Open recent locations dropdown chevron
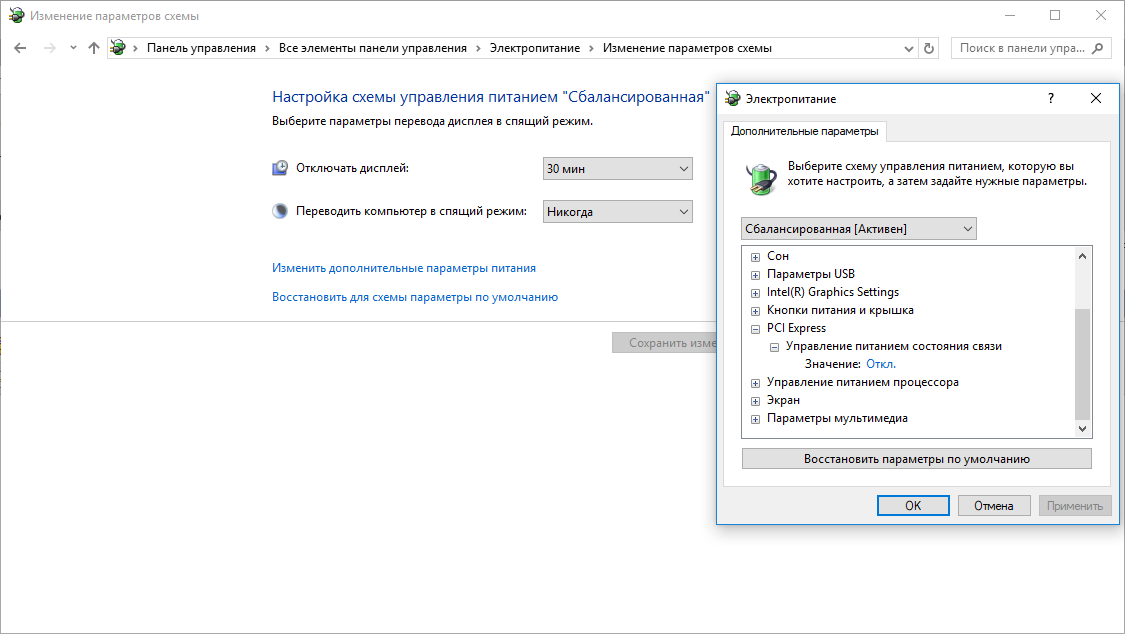 [73, 48]
